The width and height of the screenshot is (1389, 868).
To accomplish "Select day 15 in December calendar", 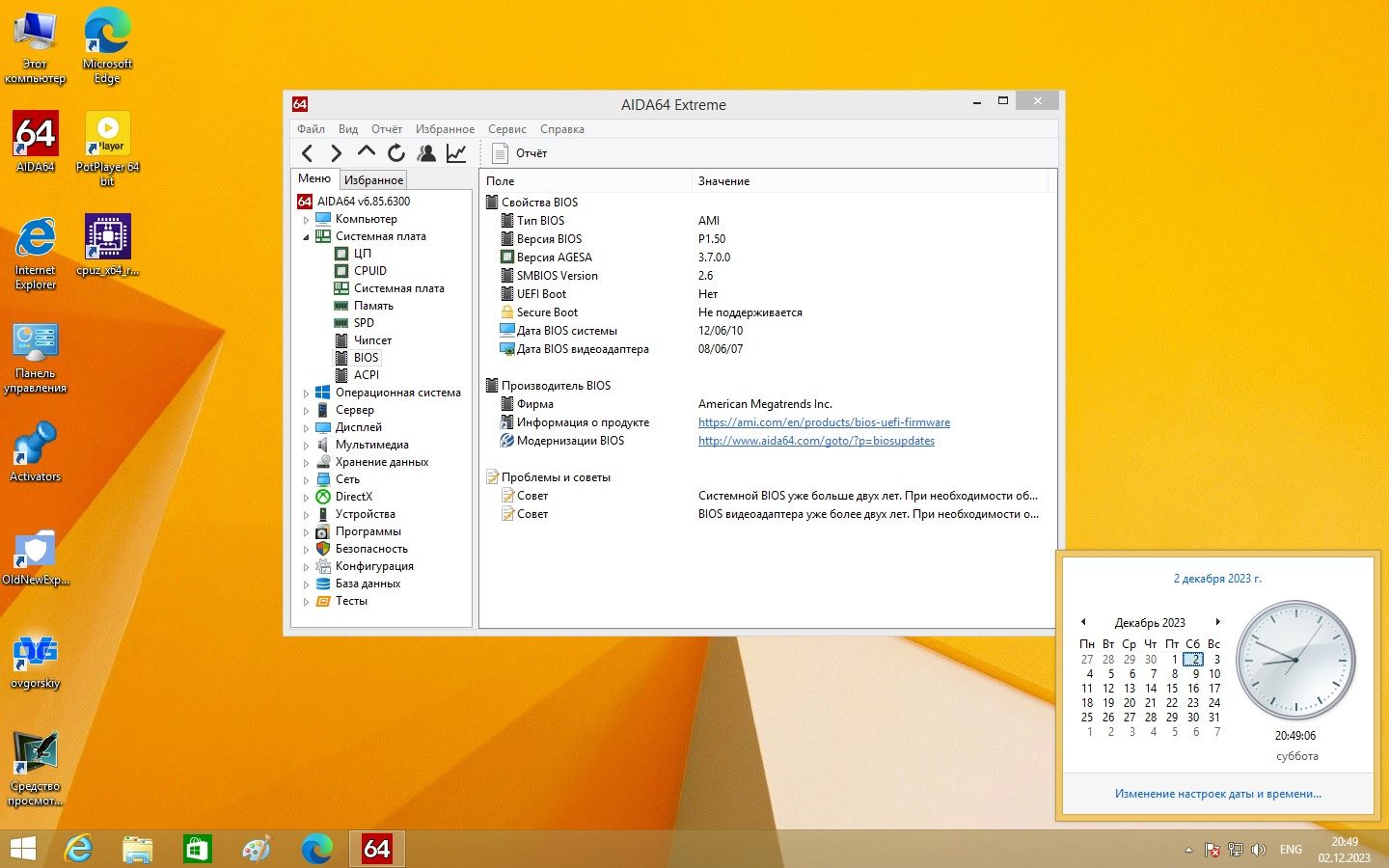I will 1172,689.
